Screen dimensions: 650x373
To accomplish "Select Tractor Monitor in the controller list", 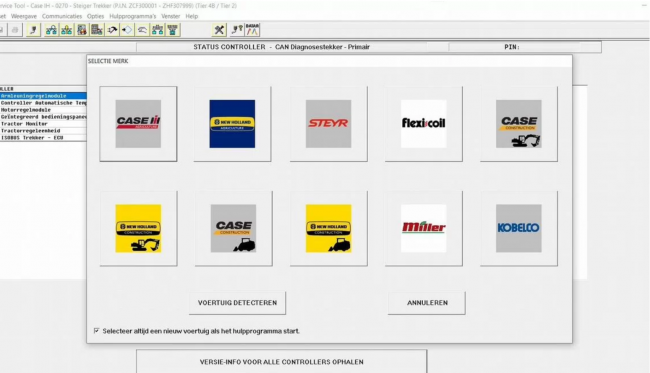I will (43, 124).
